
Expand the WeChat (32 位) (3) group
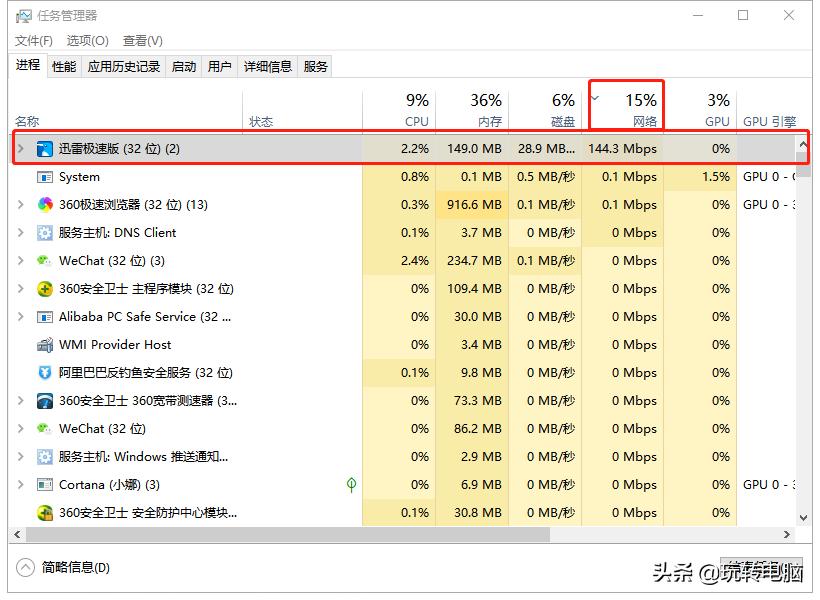[x=20, y=260]
